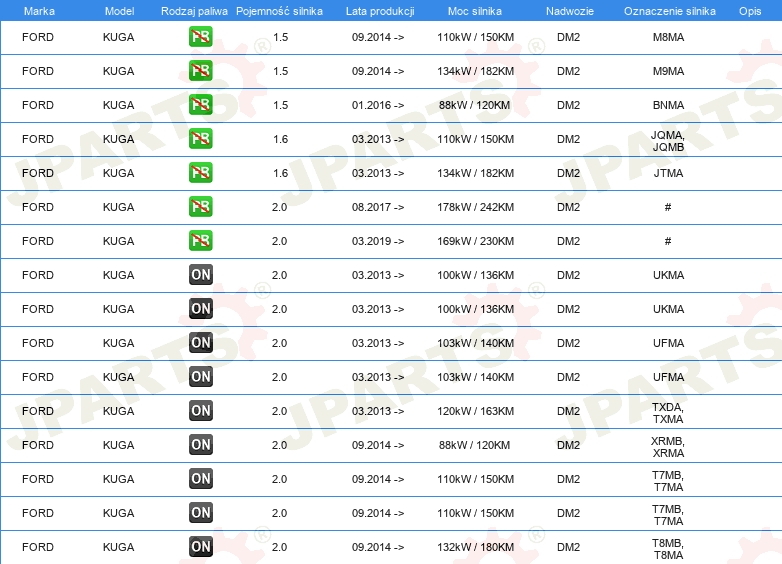Click the petrol fuel icon in the M9MA row
782x564 pixels.
pos(200,71)
